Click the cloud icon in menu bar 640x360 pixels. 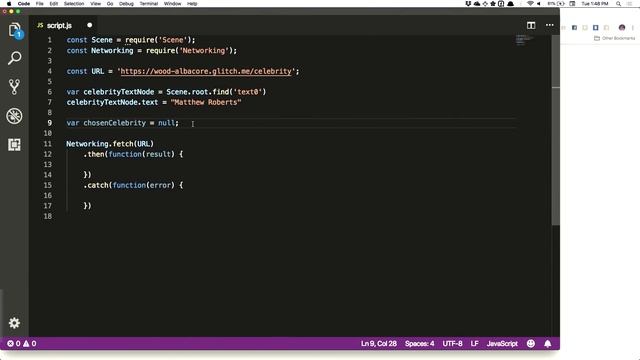[476, 4]
